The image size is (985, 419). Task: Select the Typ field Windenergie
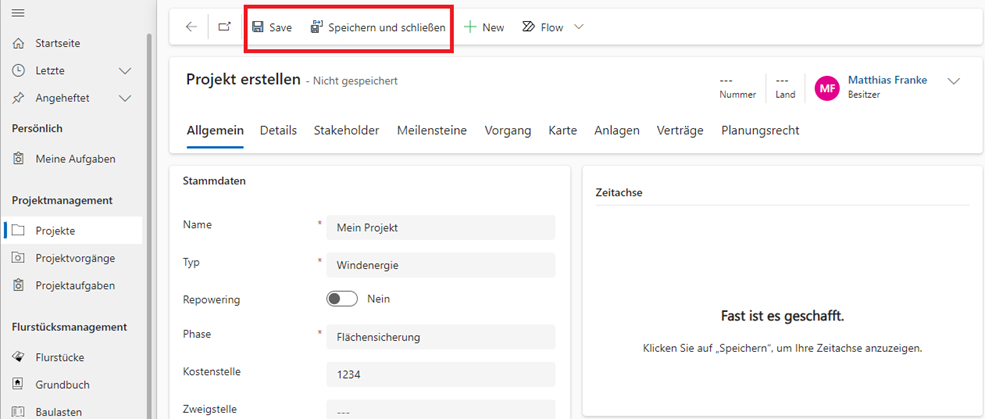(440, 265)
